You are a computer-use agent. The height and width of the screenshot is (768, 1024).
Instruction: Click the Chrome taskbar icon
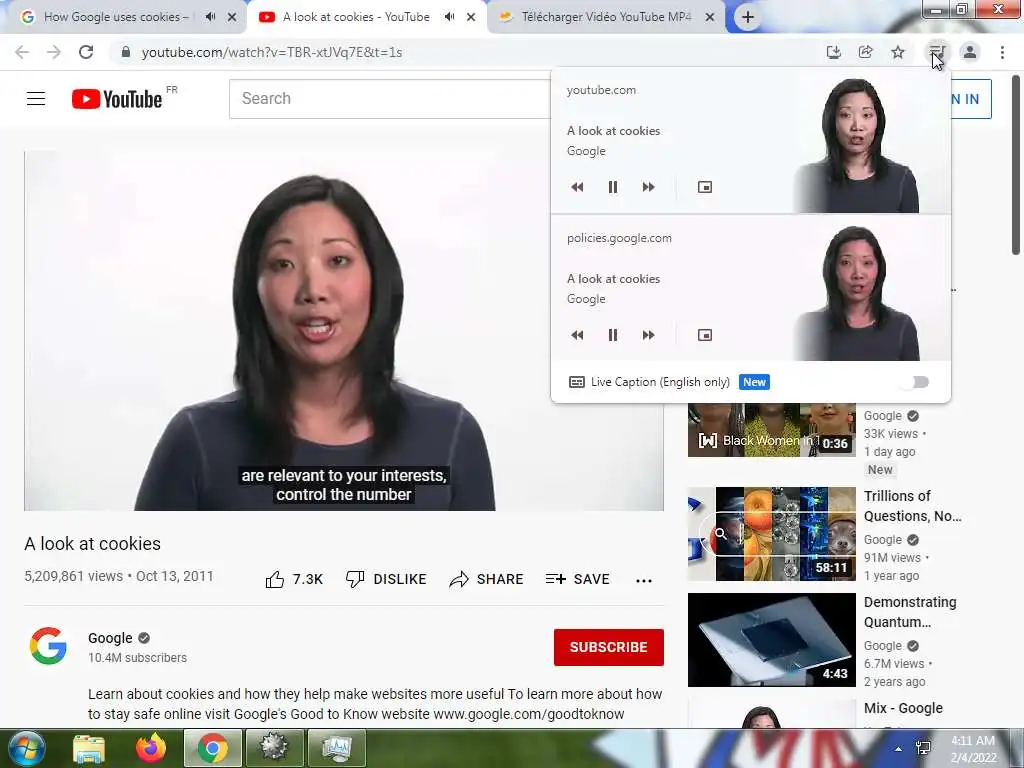click(x=213, y=748)
